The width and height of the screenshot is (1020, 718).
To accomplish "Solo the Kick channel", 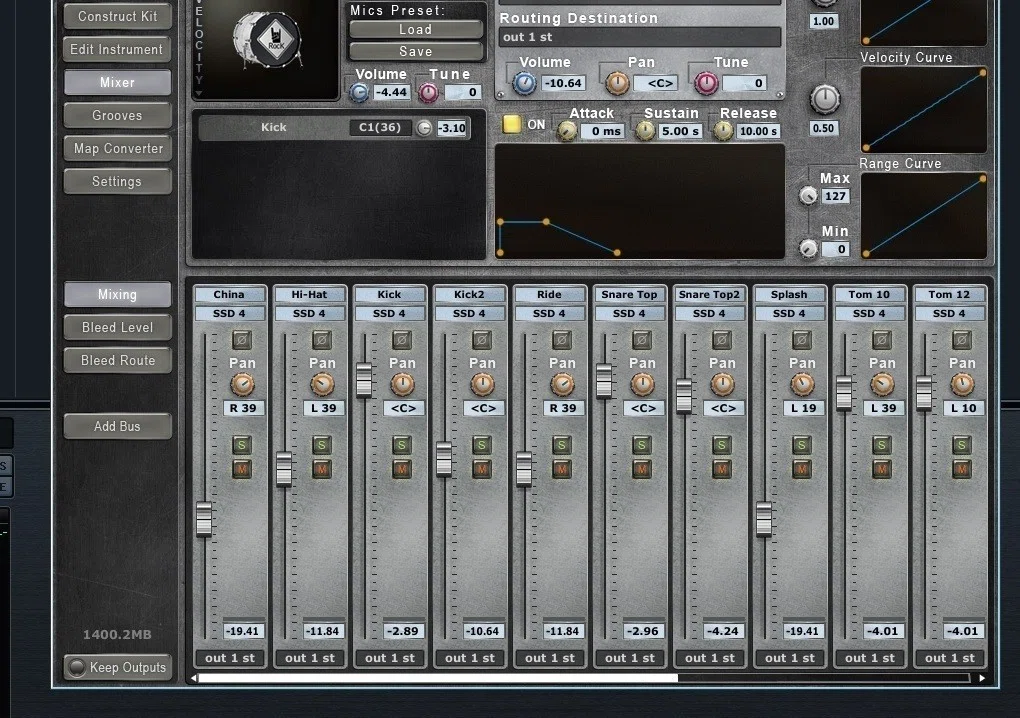I will (x=401, y=445).
